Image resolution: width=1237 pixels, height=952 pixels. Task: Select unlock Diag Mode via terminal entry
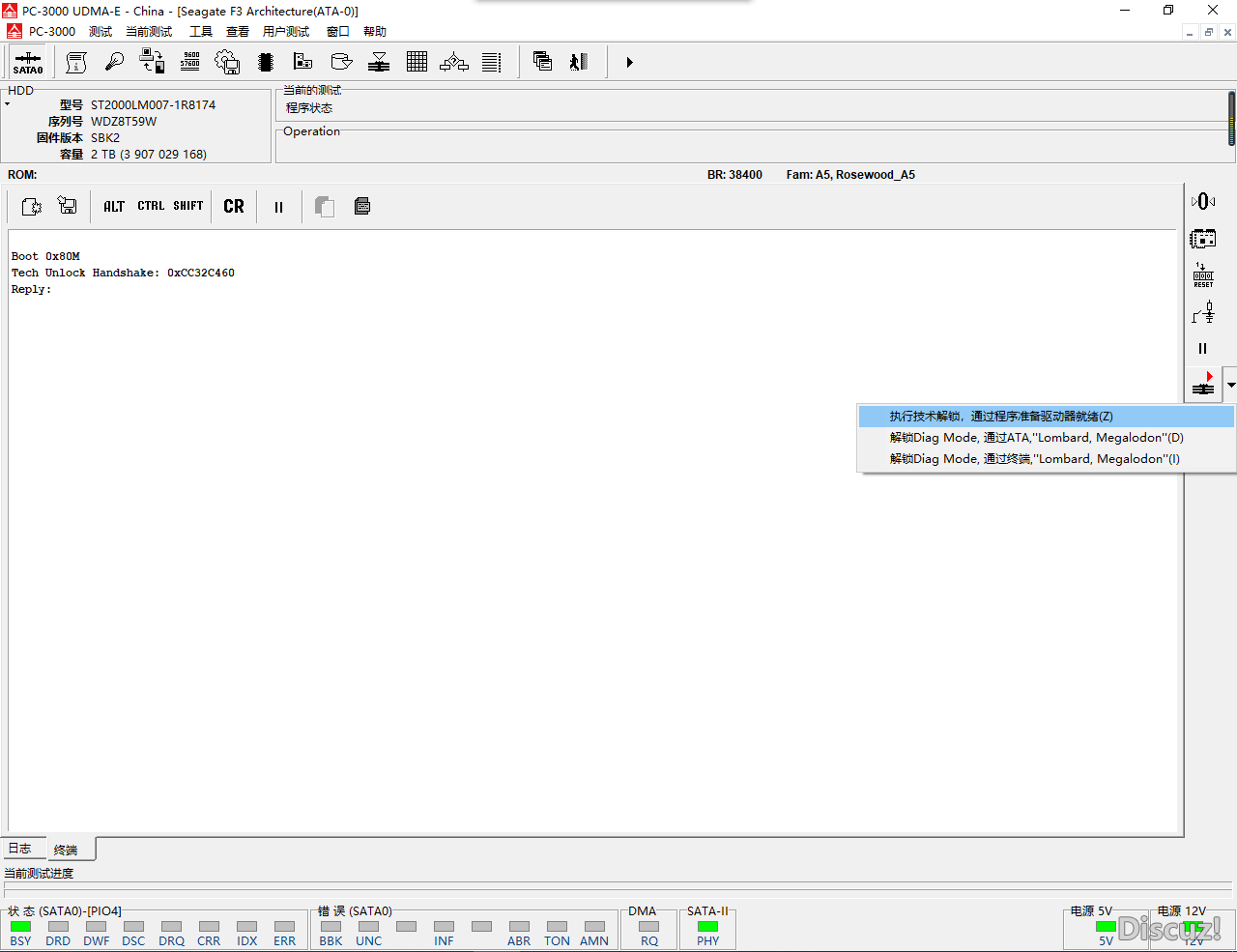pos(1047,459)
